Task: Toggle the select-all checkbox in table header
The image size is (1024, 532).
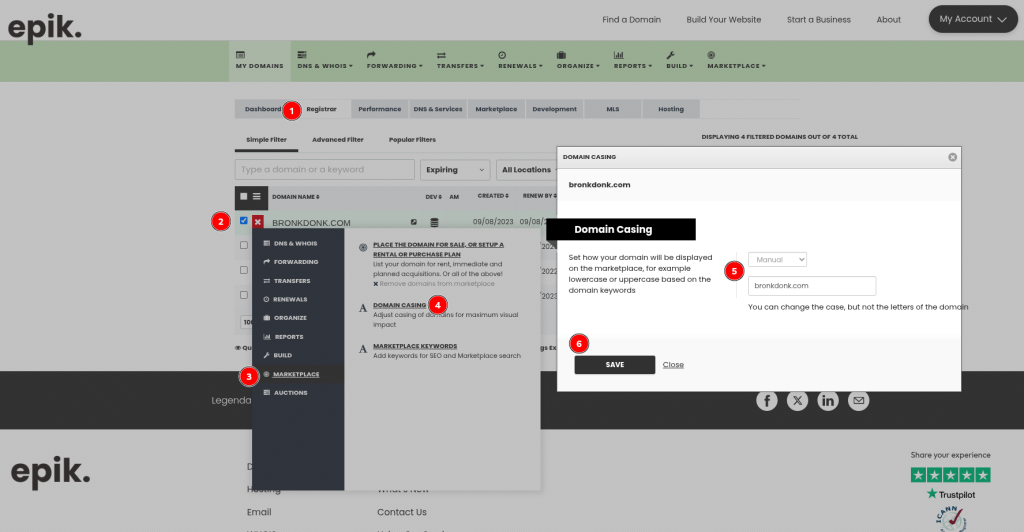Action: [x=244, y=196]
